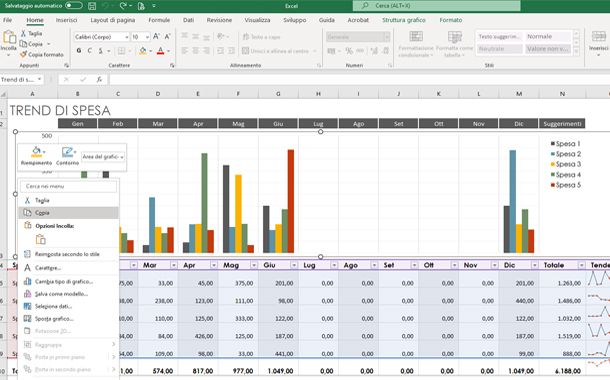Click the Formattazione condizionale icon
Screen dimensions: 610x380
(416, 37)
